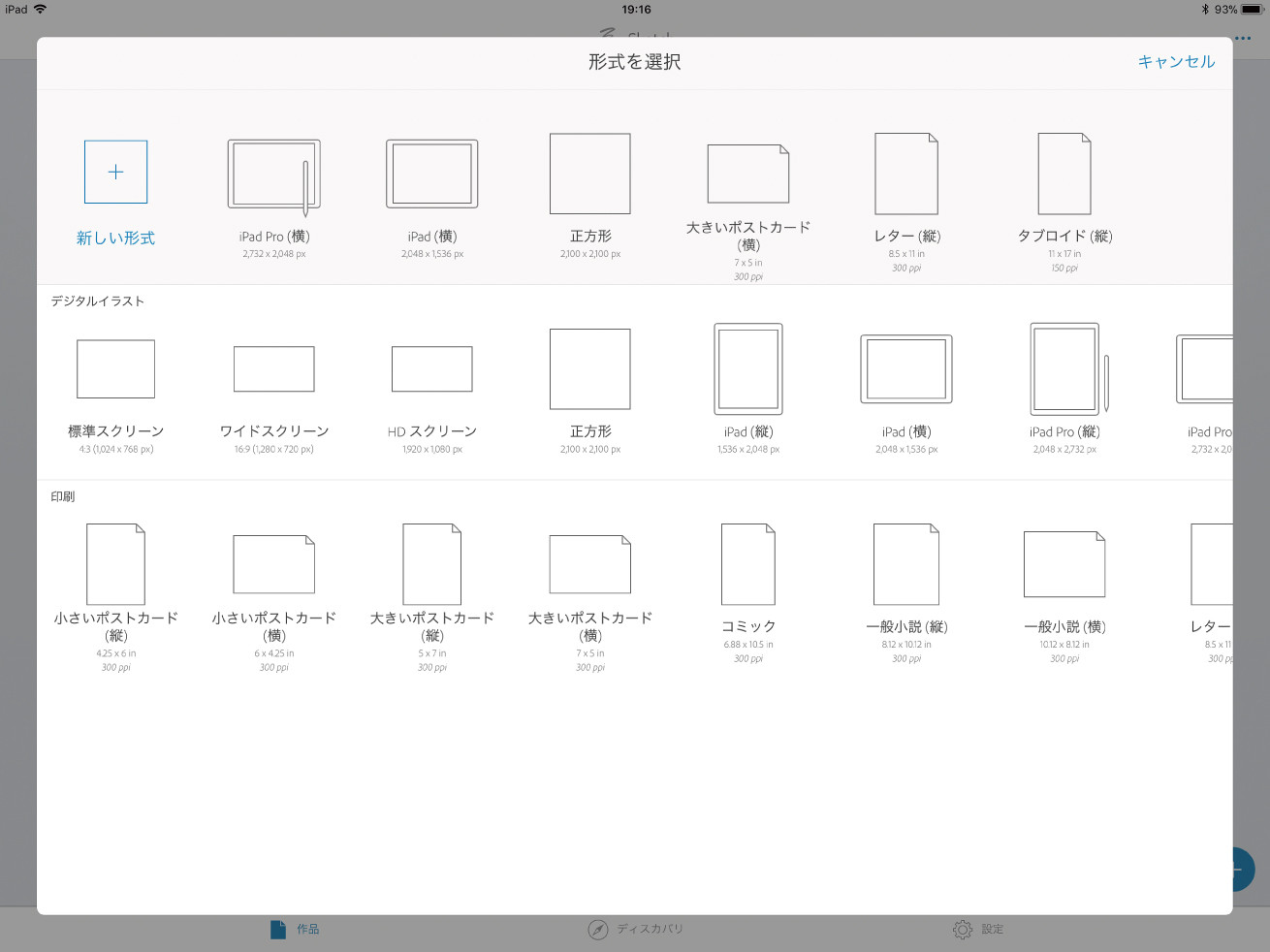Image resolution: width=1270 pixels, height=952 pixels.
Task: Select 標準スクリーン 4:3 format
Action: 115,396
